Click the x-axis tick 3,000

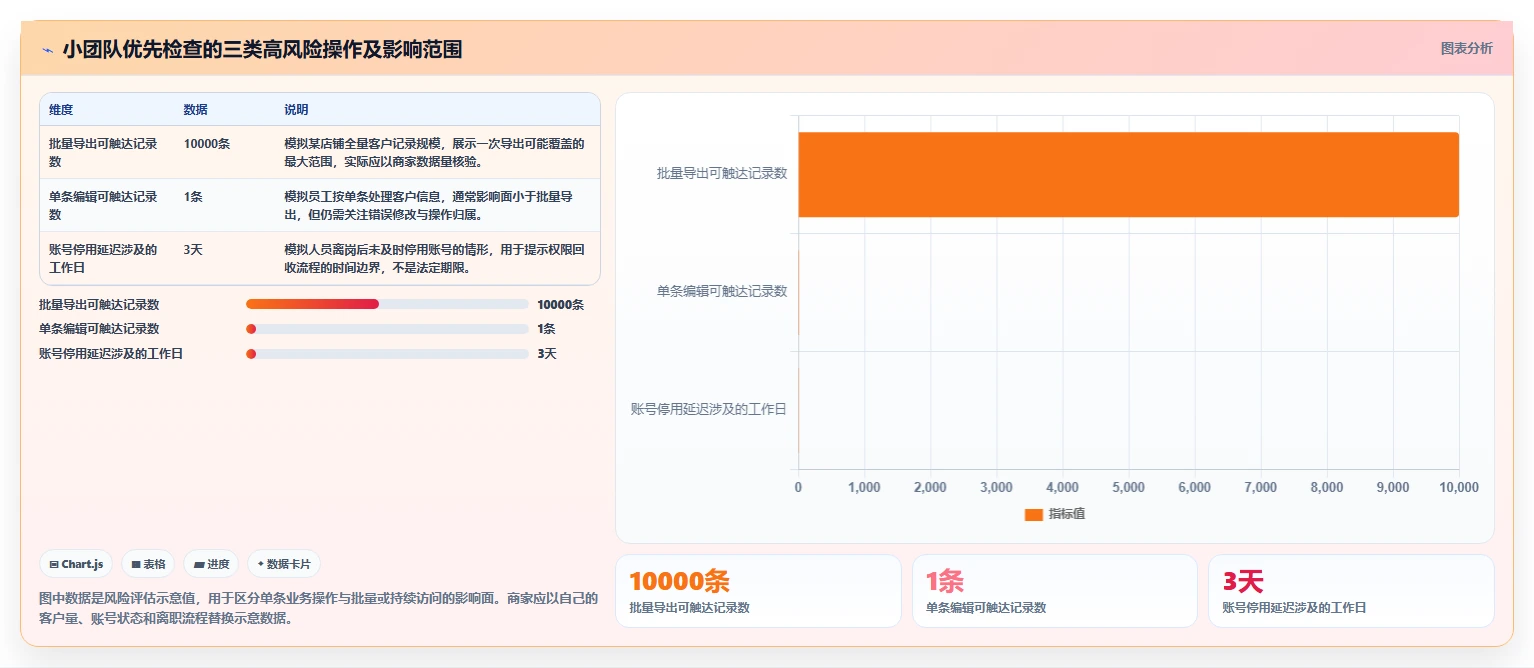click(996, 488)
